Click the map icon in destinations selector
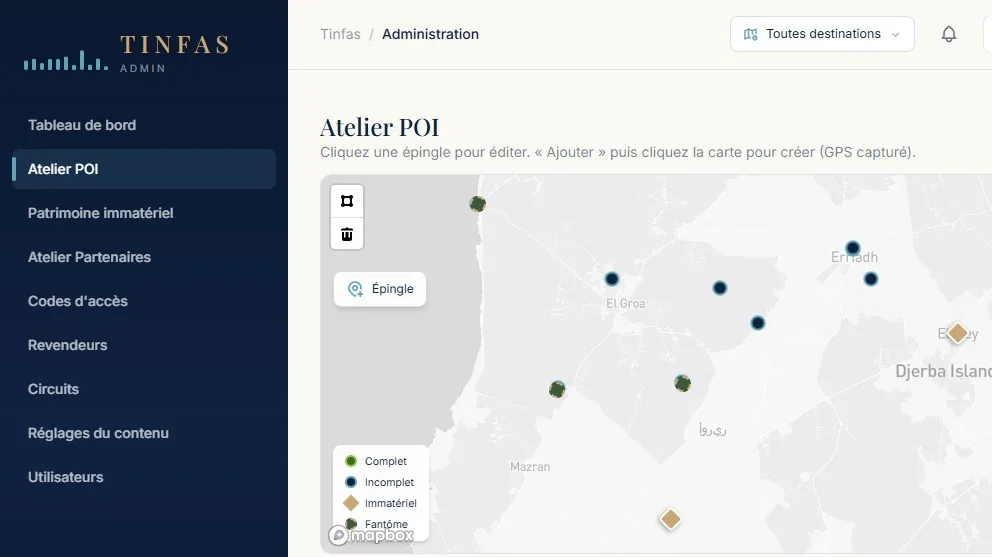 [x=750, y=34]
